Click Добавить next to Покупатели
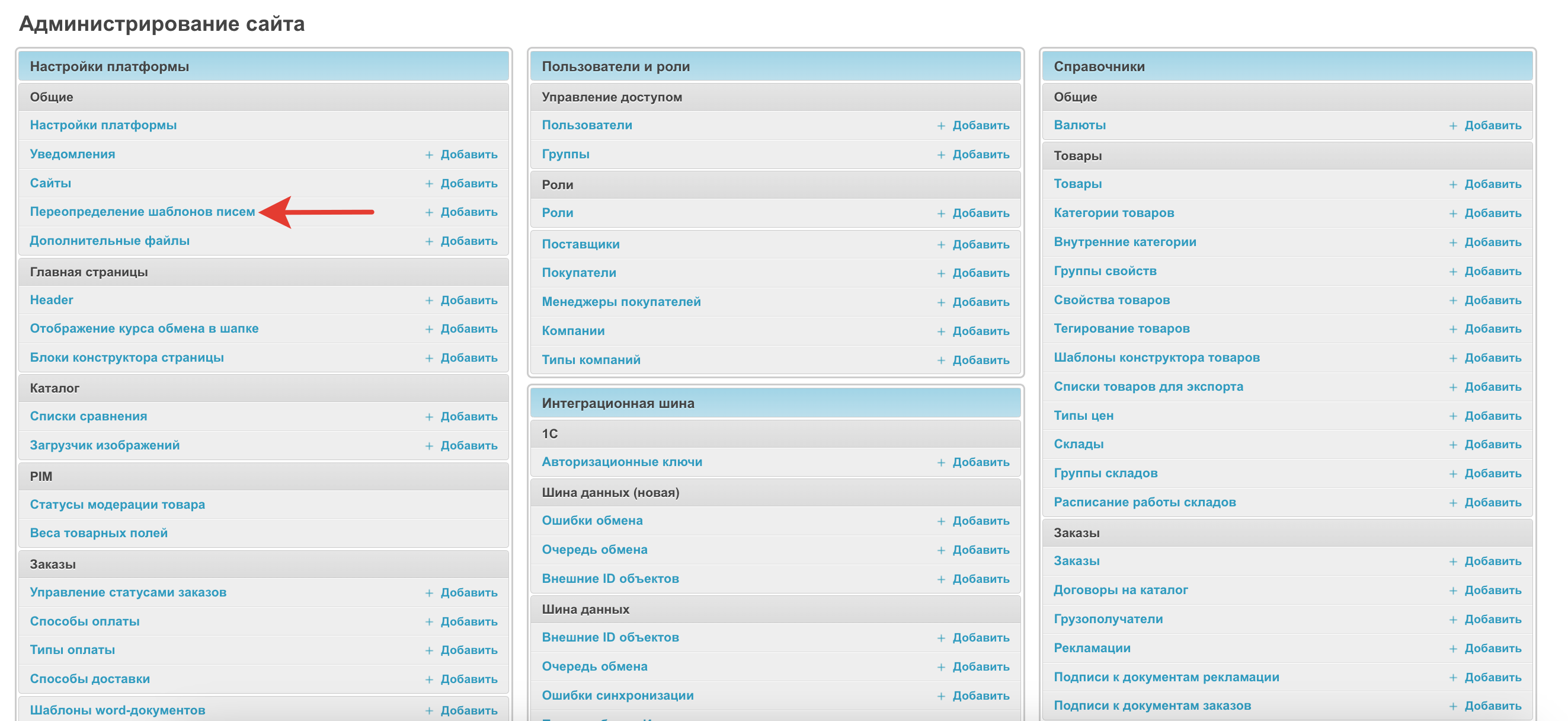This screenshot has width=1568, height=721. point(980,273)
